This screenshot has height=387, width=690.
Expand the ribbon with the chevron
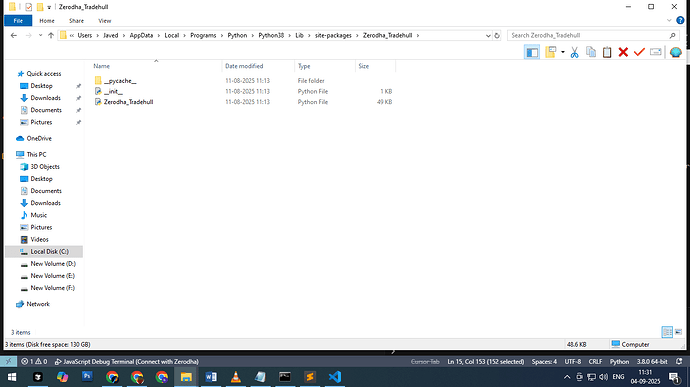[x=669, y=21]
